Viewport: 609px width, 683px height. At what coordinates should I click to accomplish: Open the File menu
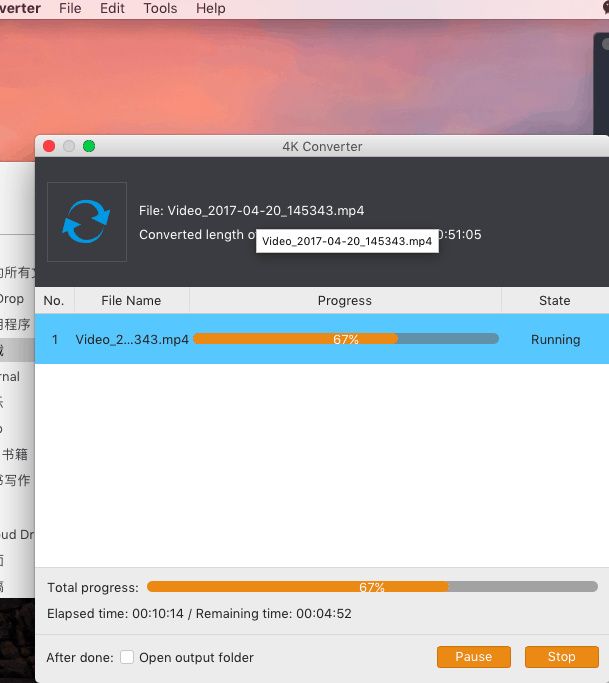(x=70, y=8)
